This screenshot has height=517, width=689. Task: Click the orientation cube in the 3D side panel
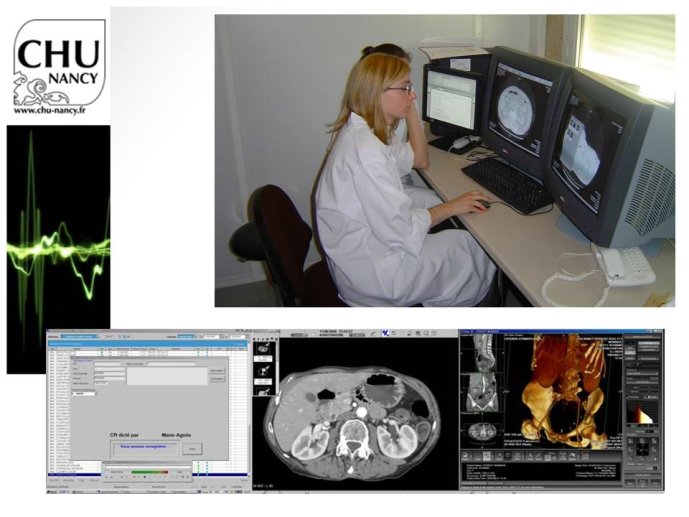[642, 449]
